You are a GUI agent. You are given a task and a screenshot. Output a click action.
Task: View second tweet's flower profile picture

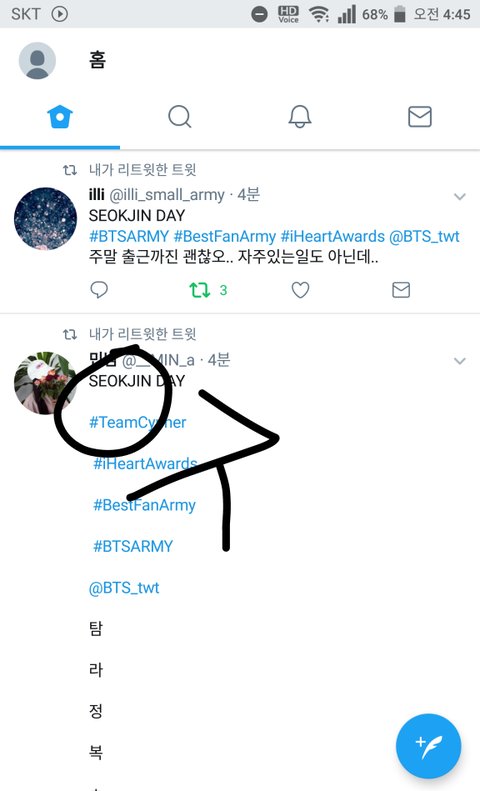click(x=45, y=383)
